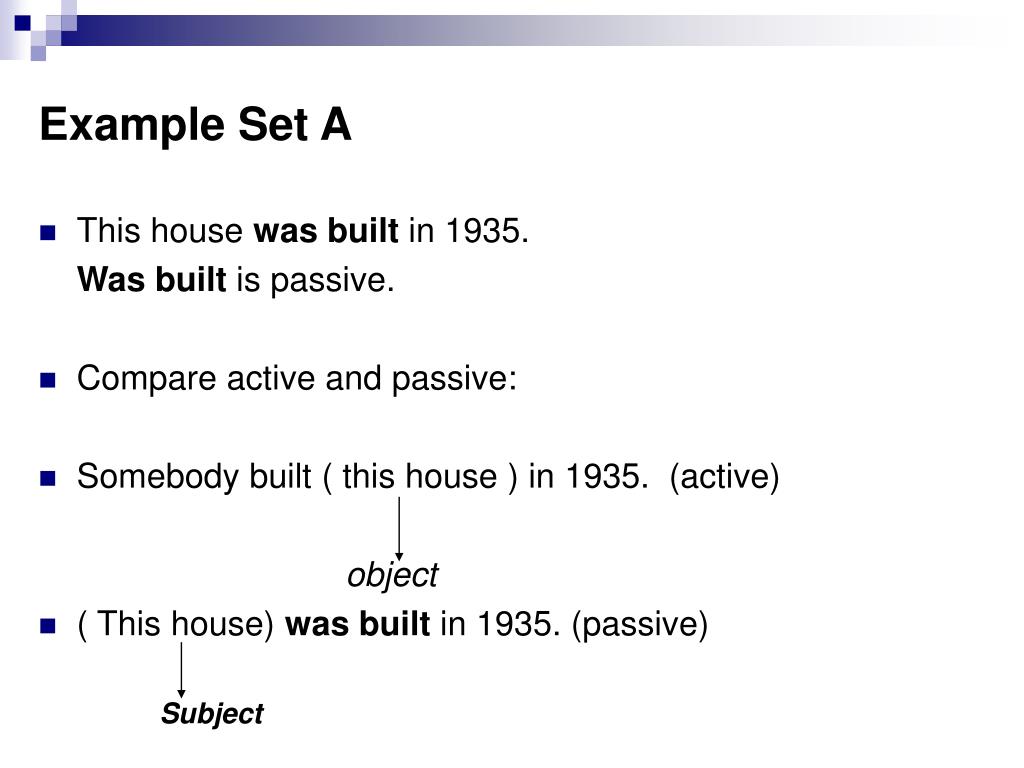Viewport: 1024px width, 768px height.
Task: Click the 'Example Set A' slide title
Action: 195,125
